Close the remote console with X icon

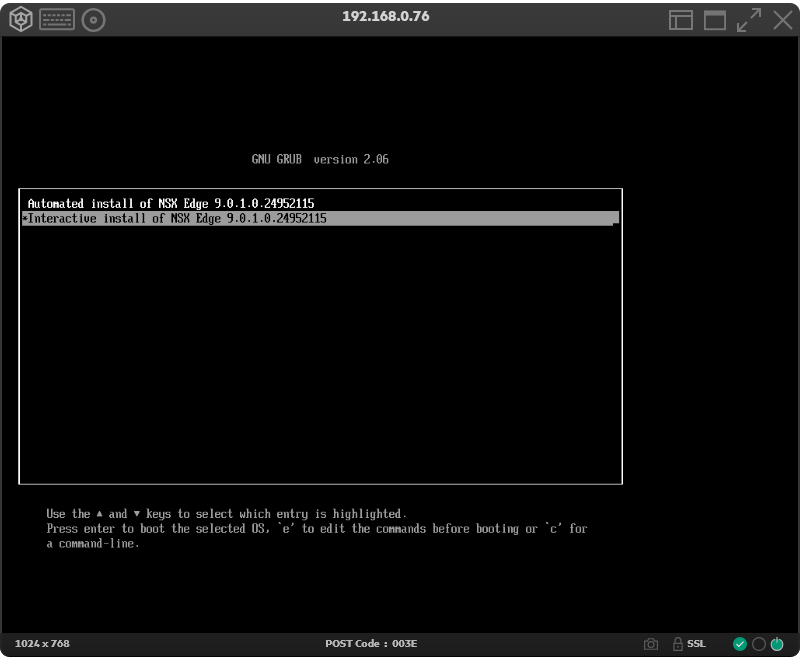click(x=782, y=19)
